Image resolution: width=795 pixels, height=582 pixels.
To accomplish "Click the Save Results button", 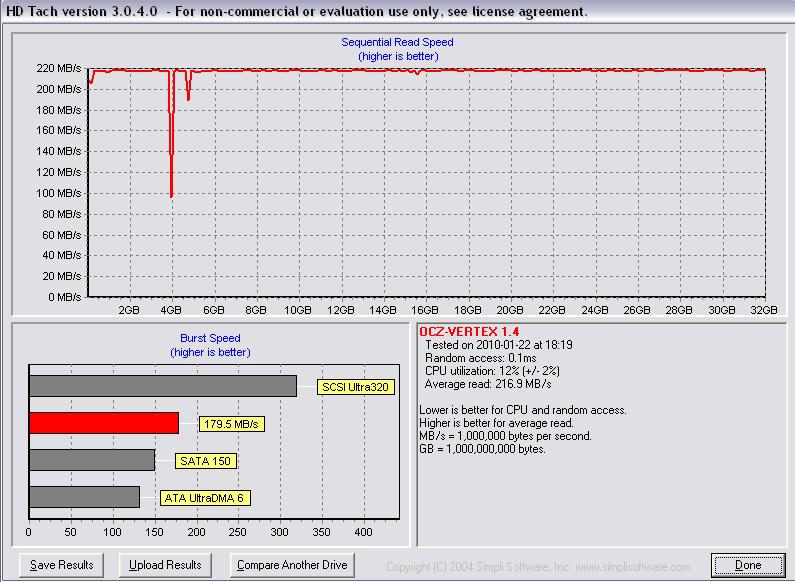I will [61, 565].
